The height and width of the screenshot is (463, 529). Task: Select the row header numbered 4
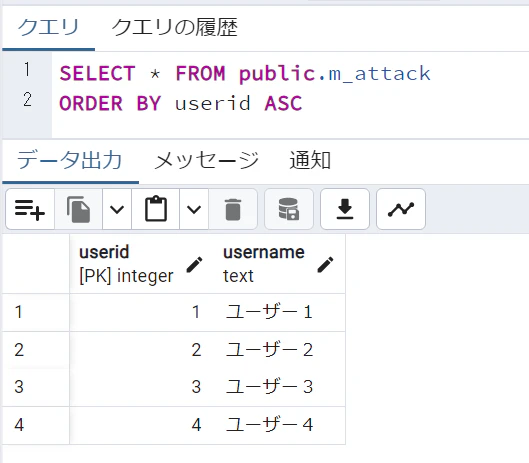click(36, 425)
